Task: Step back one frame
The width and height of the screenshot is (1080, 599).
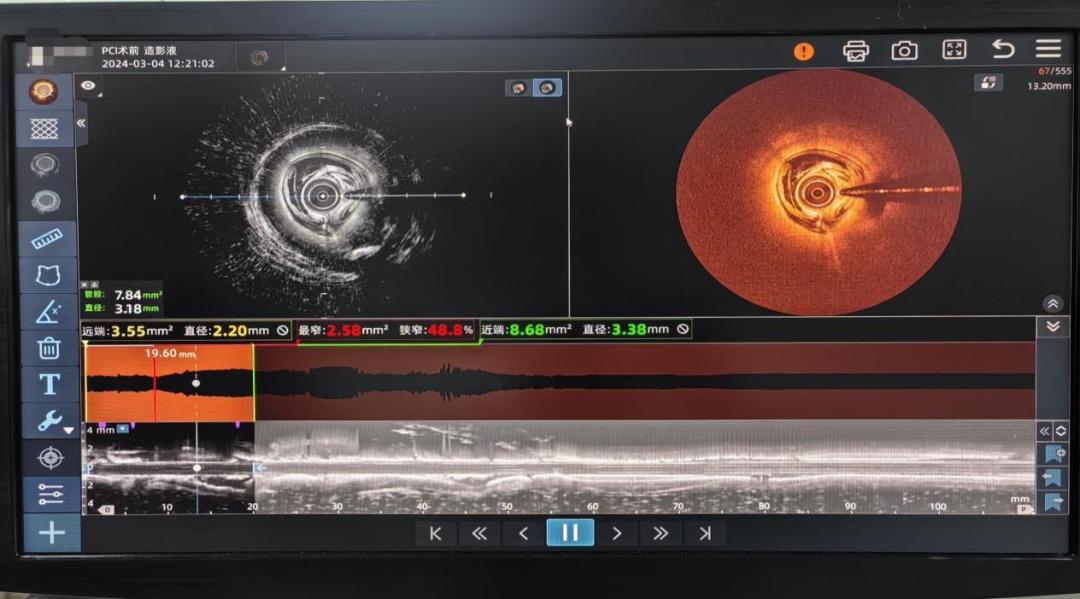Action: [x=523, y=533]
